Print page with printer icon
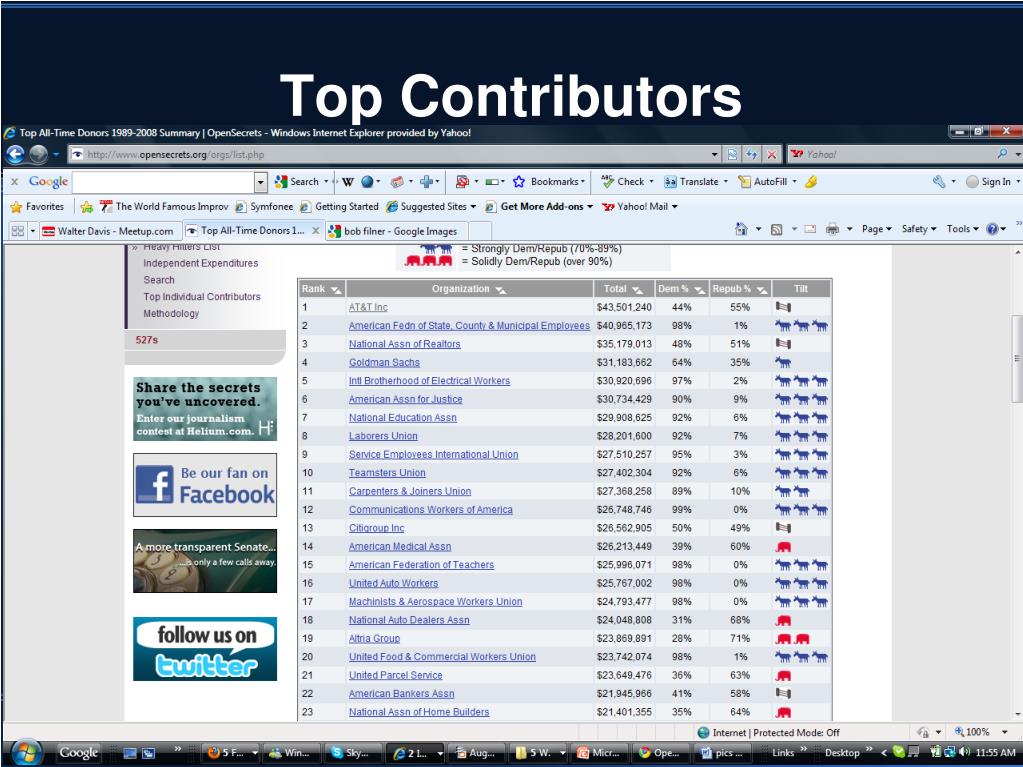1023x767 pixels. point(832,229)
